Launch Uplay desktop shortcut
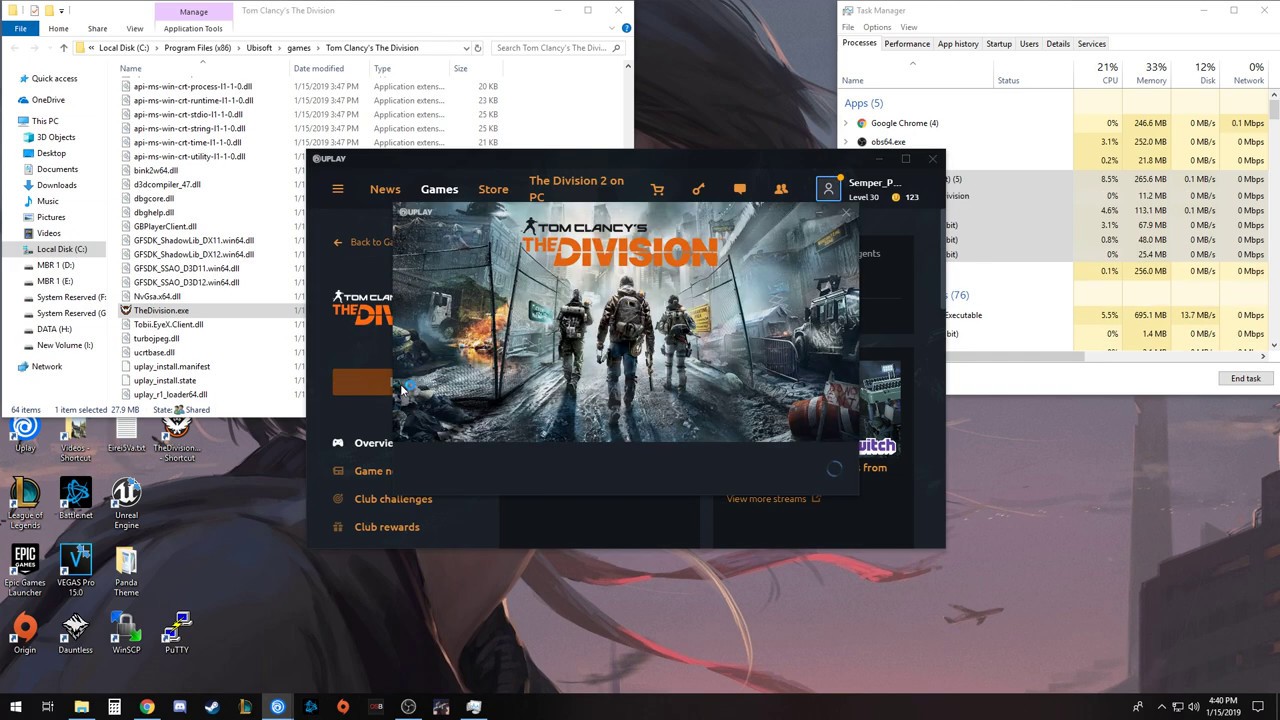The width and height of the screenshot is (1280, 720). pos(25,435)
